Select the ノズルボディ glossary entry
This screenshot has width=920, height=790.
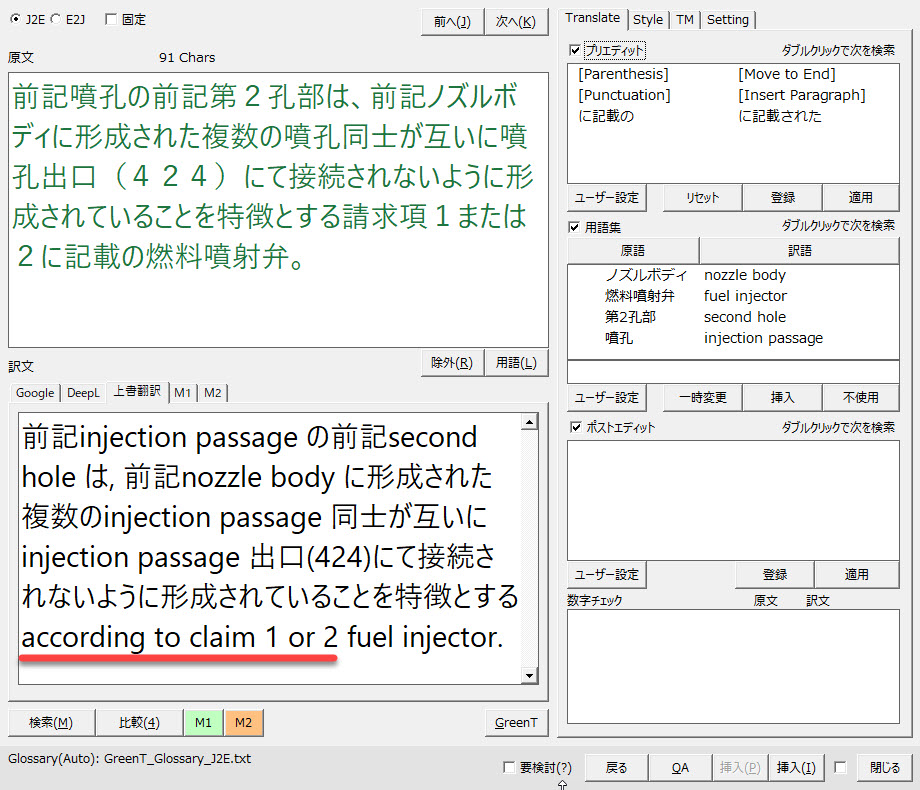pyautogui.click(x=646, y=275)
